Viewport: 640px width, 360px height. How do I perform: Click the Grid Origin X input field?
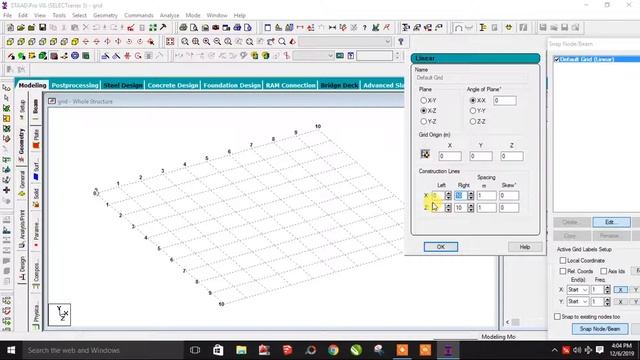(450, 156)
